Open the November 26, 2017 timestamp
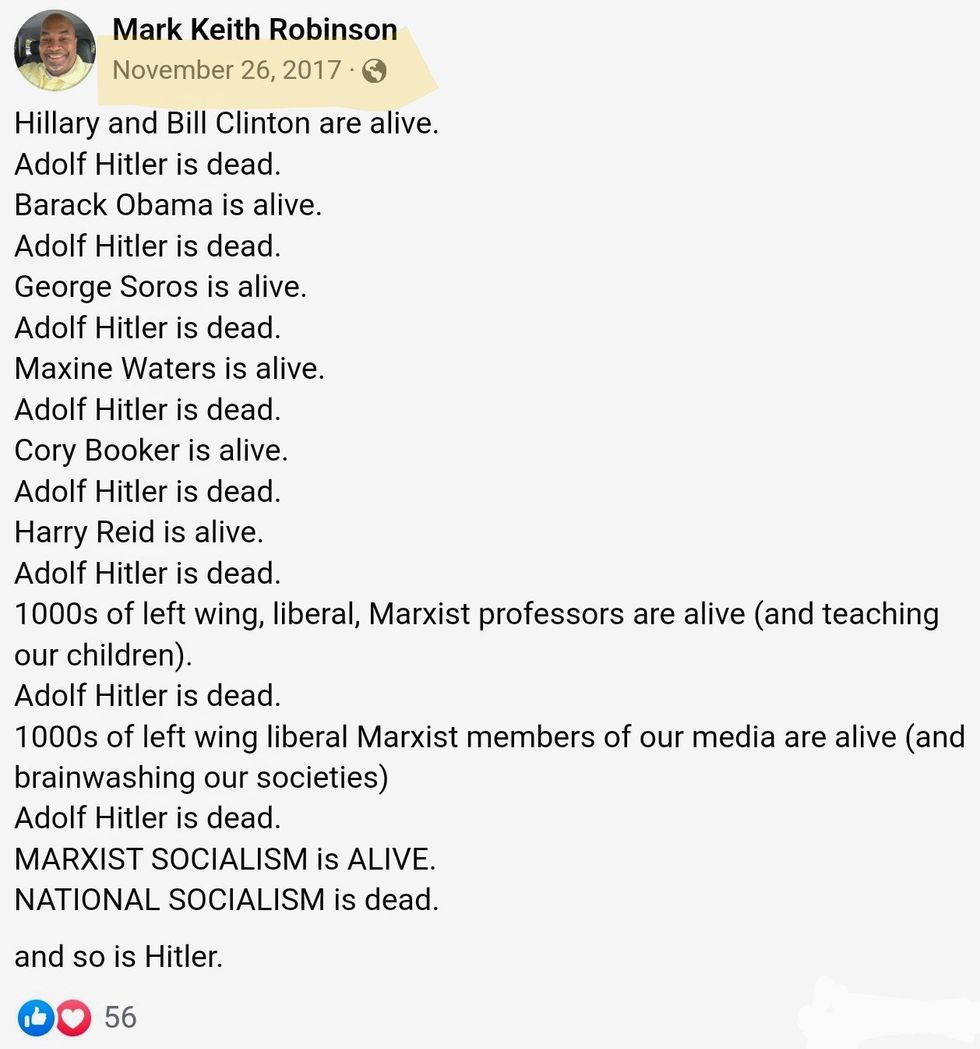This screenshot has width=980, height=1049. point(227,71)
